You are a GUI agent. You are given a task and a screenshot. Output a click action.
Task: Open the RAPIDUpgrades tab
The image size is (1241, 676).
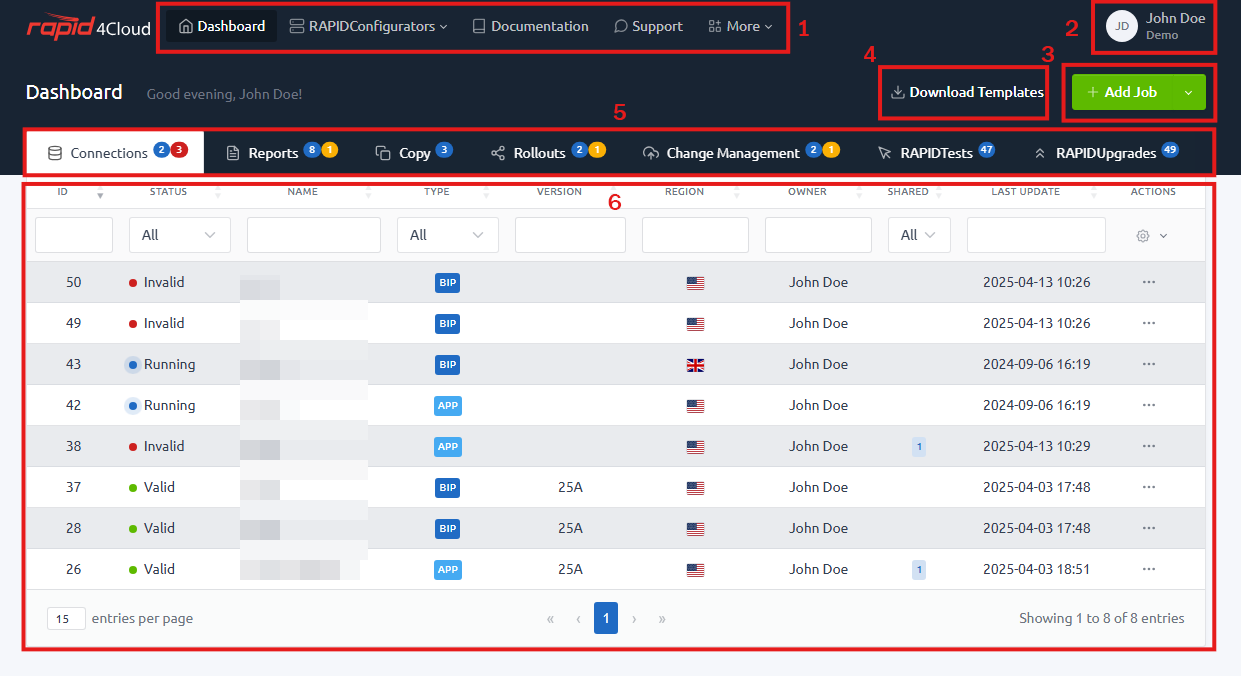click(1106, 153)
